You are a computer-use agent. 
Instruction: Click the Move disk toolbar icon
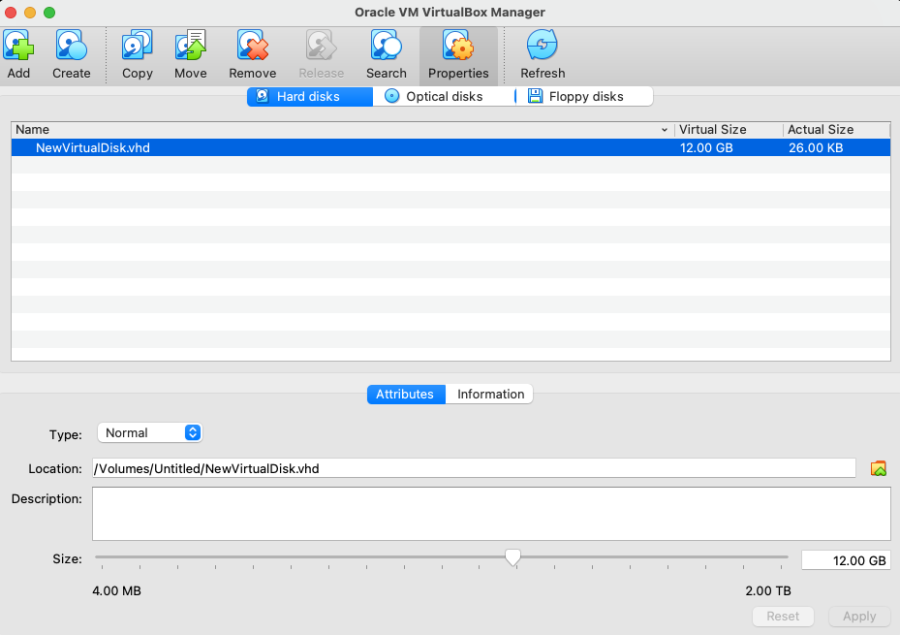(x=191, y=45)
